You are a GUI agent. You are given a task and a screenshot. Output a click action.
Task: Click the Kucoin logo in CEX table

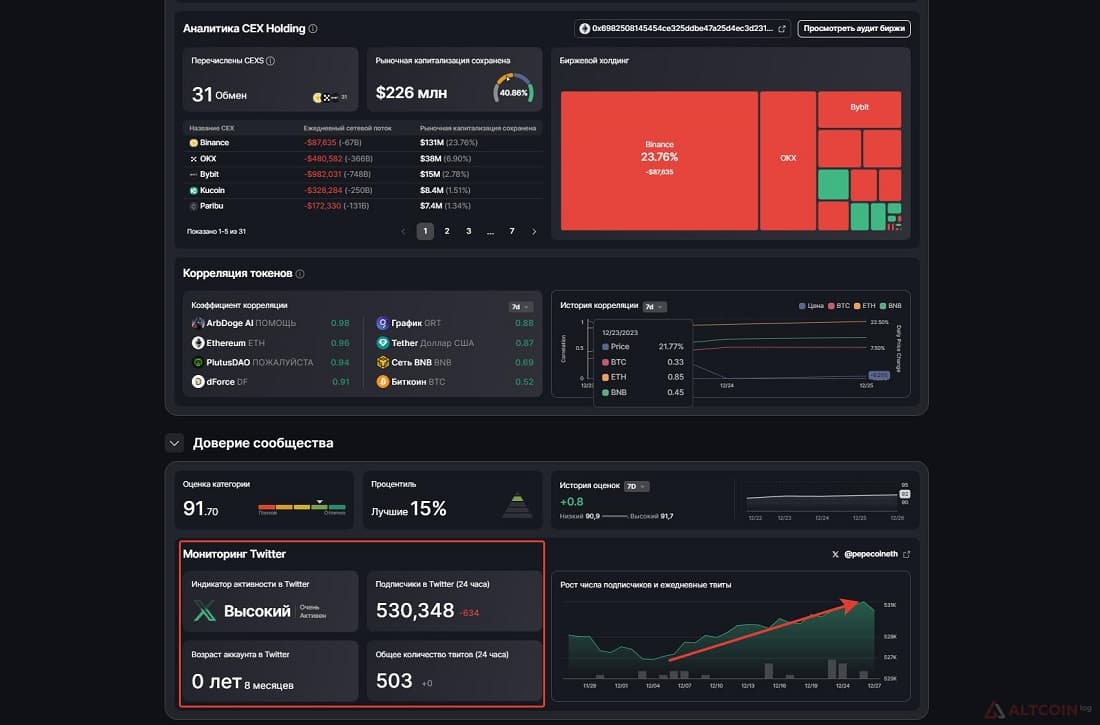194,190
